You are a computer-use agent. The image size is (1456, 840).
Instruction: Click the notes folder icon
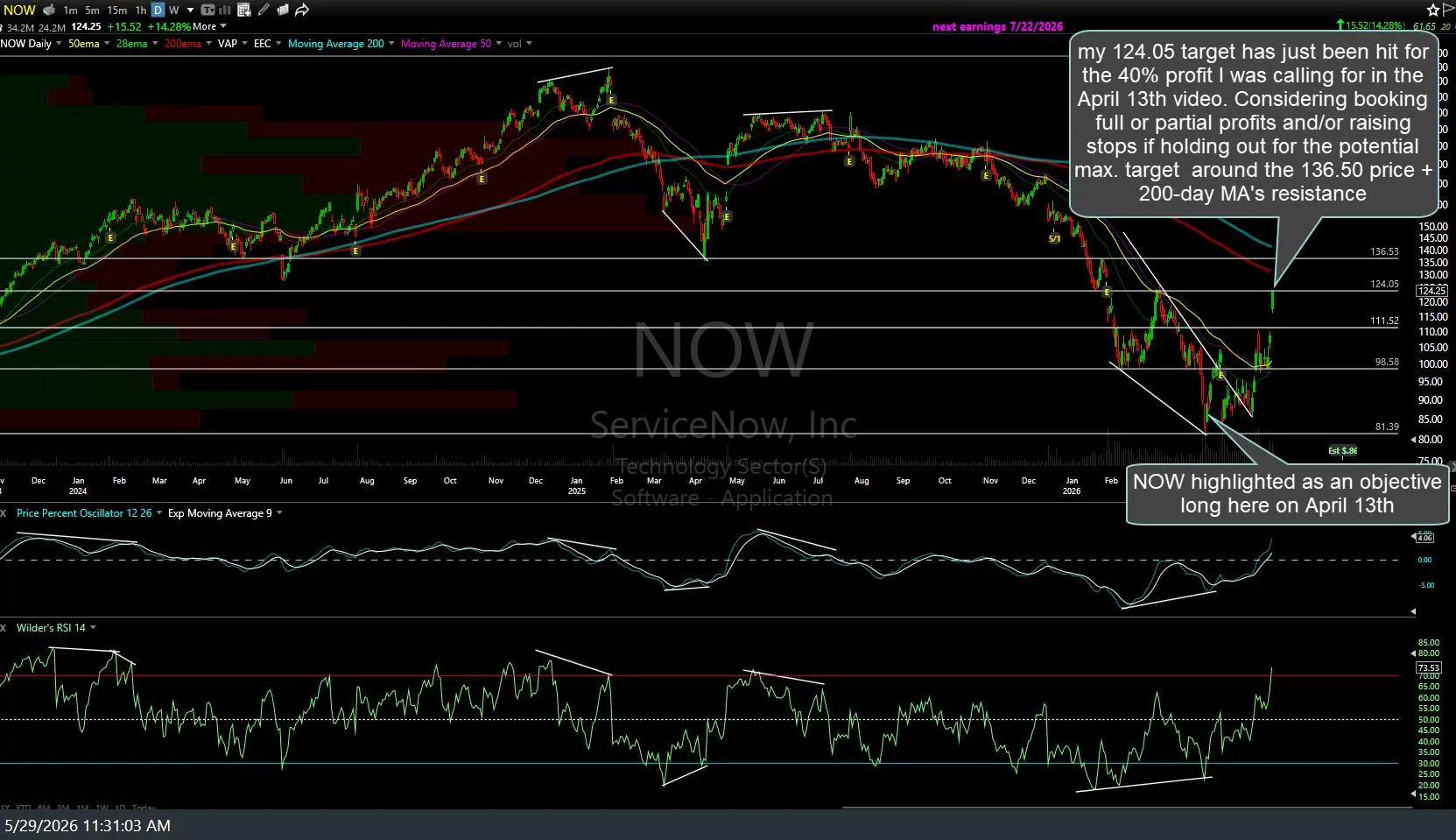pos(283,11)
